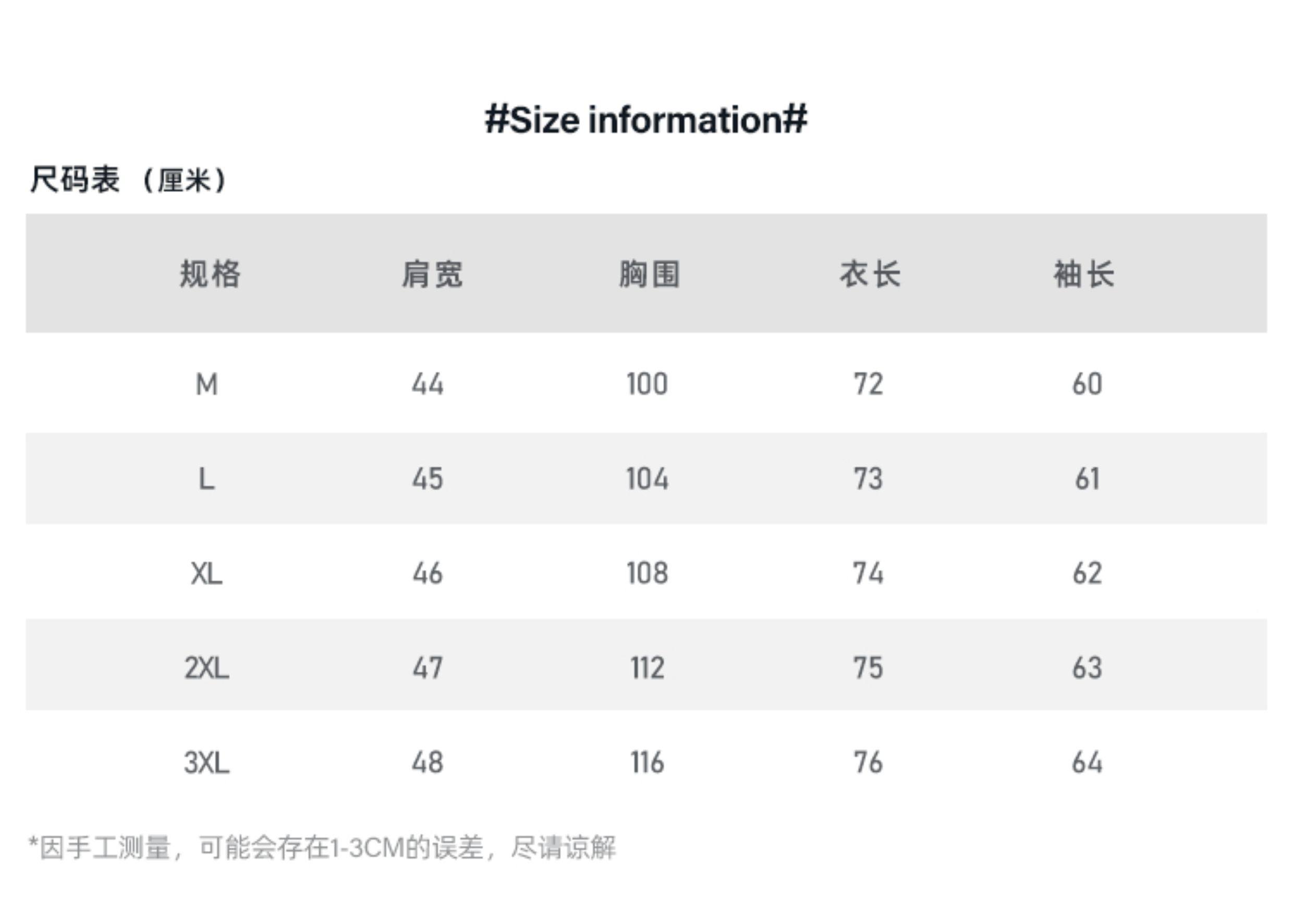Click the '#Size information#' title
This screenshot has height=924, width=1293.
[x=645, y=119]
